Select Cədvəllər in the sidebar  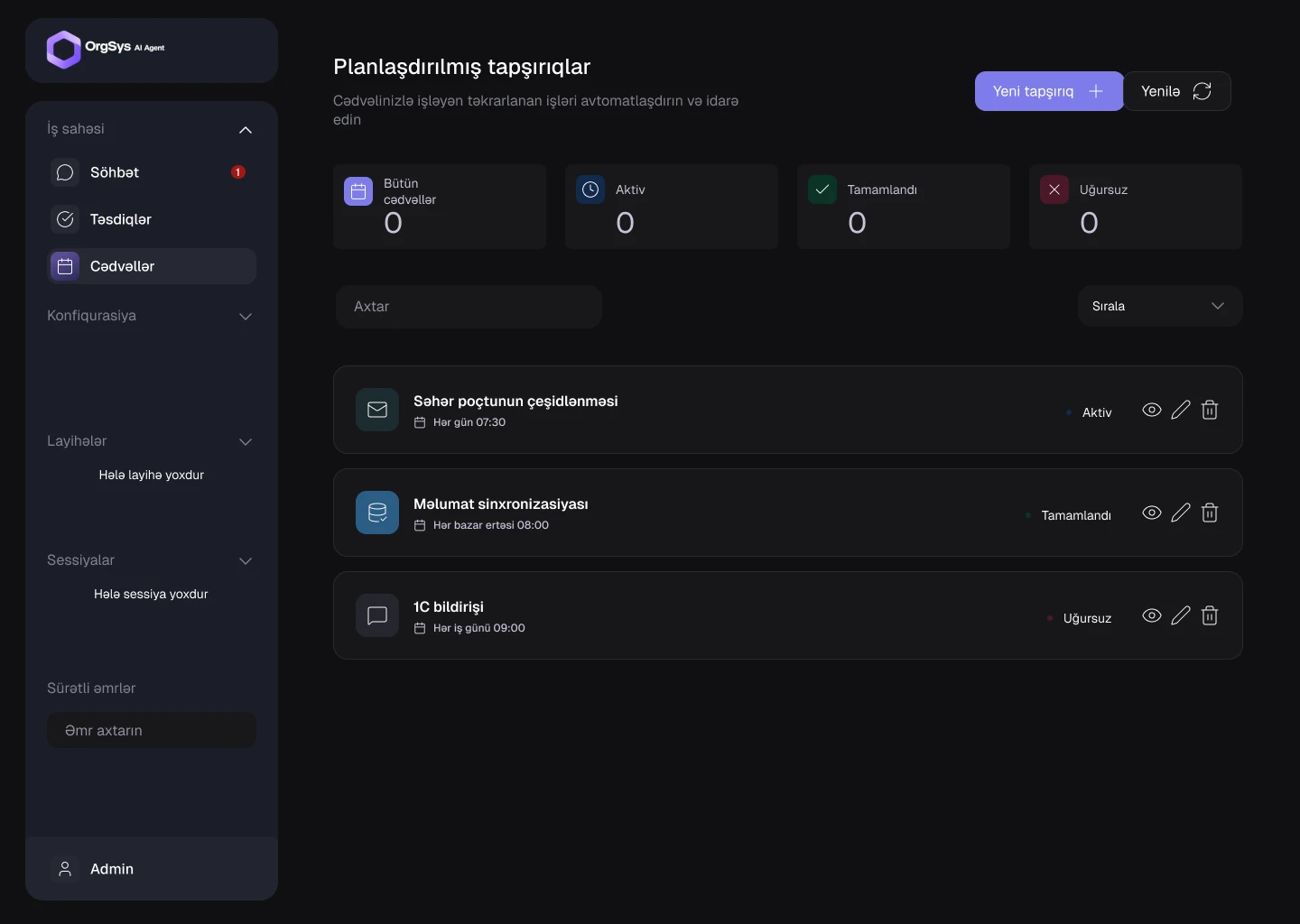pos(152,266)
